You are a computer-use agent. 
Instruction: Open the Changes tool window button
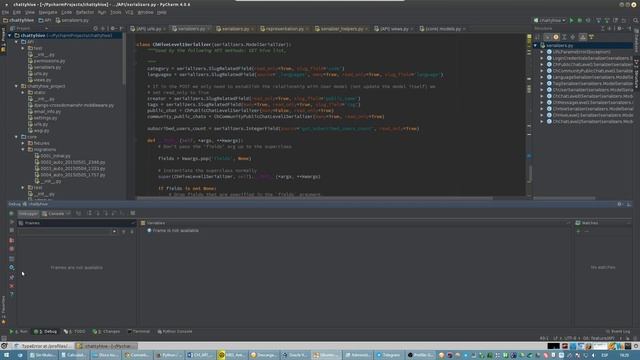coord(106,331)
